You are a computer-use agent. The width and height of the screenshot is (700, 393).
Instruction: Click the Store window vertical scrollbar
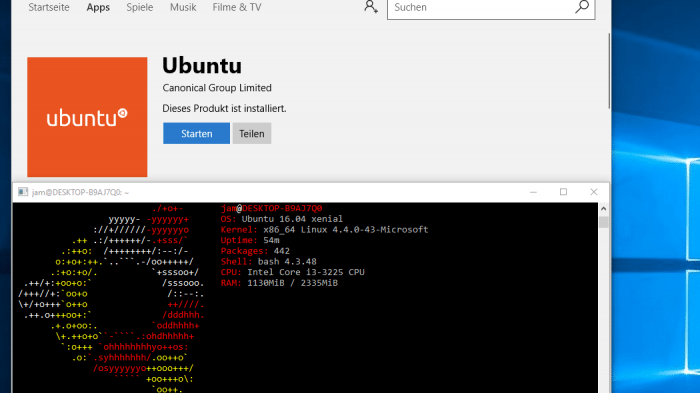pyautogui.click(x=609, y=71)
